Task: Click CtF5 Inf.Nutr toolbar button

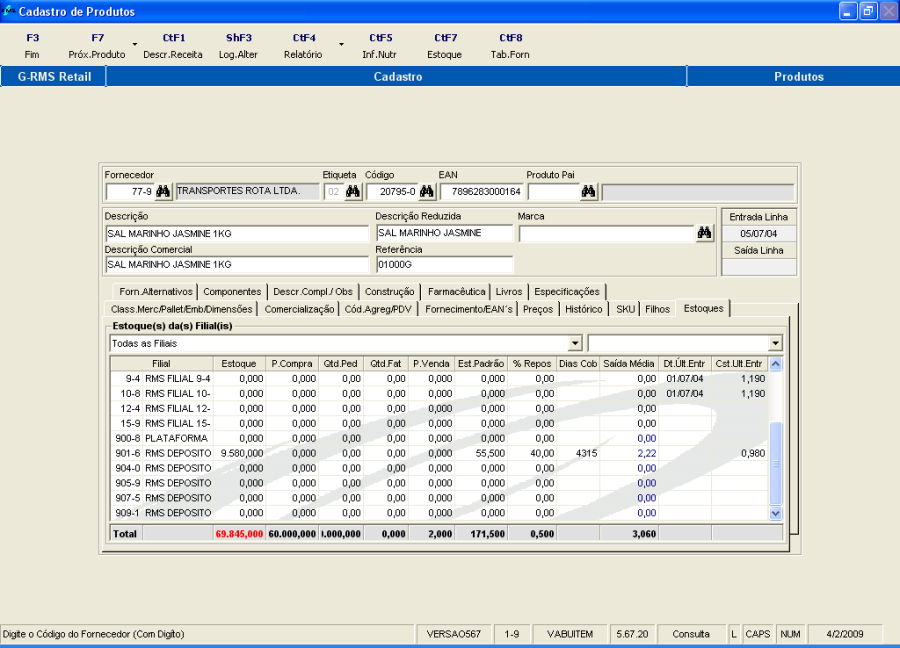Action: (380, 46)
